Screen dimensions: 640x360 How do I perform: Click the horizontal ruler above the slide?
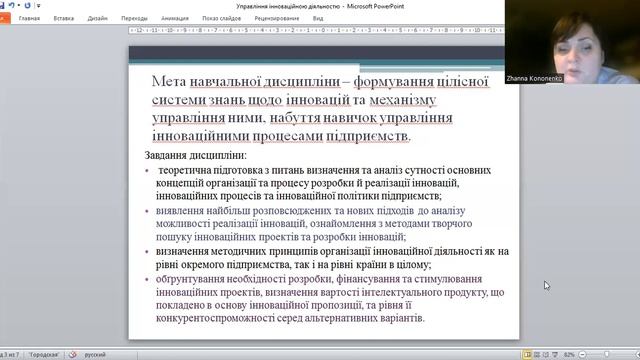point(316,30)
